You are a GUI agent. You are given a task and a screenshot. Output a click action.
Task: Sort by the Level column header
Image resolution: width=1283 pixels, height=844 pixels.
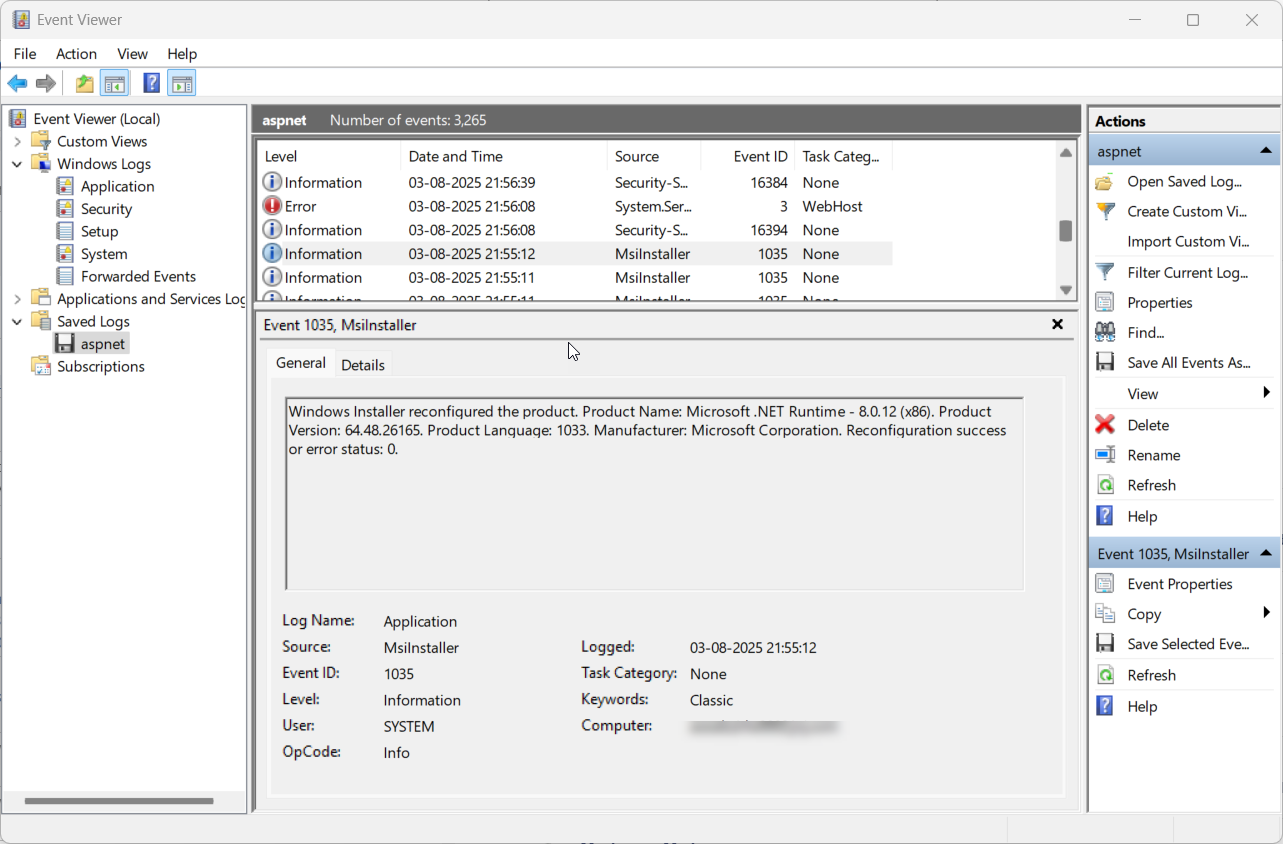(329, 156)
